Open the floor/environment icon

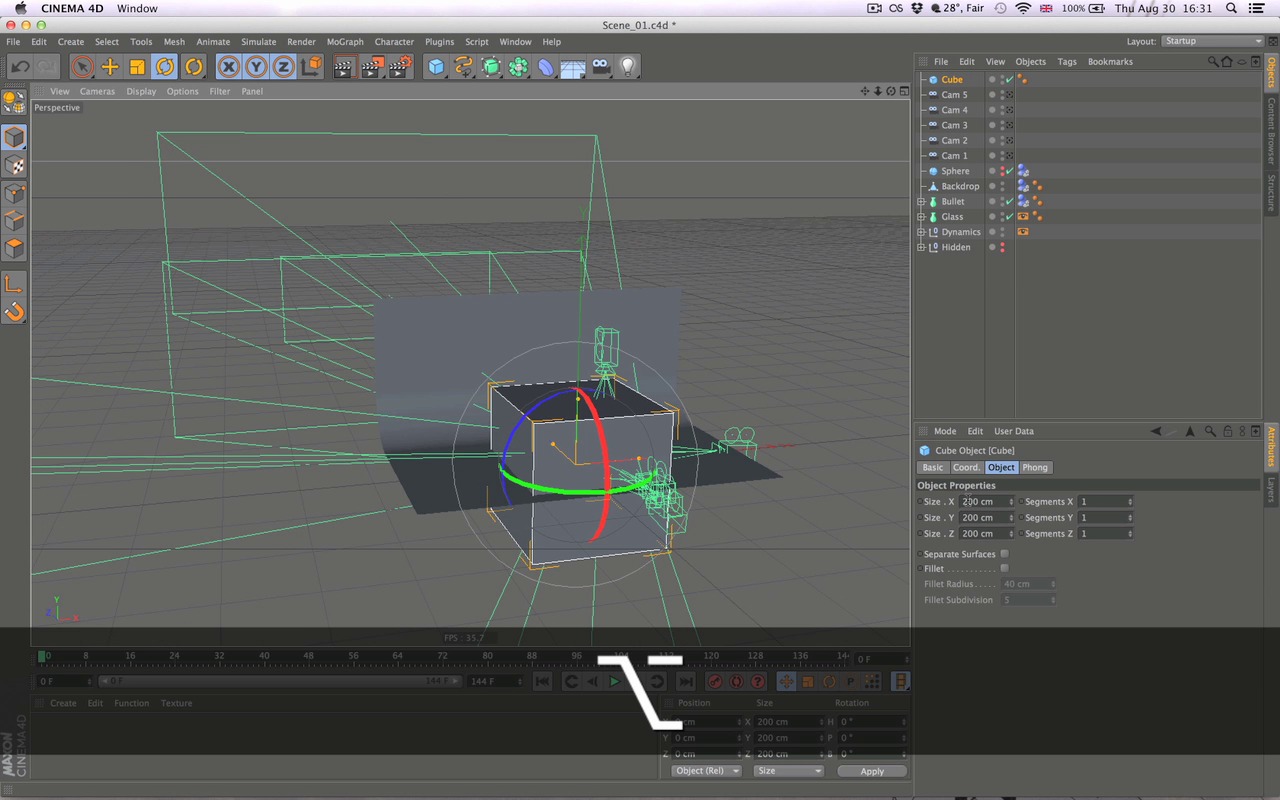[573, 67]
